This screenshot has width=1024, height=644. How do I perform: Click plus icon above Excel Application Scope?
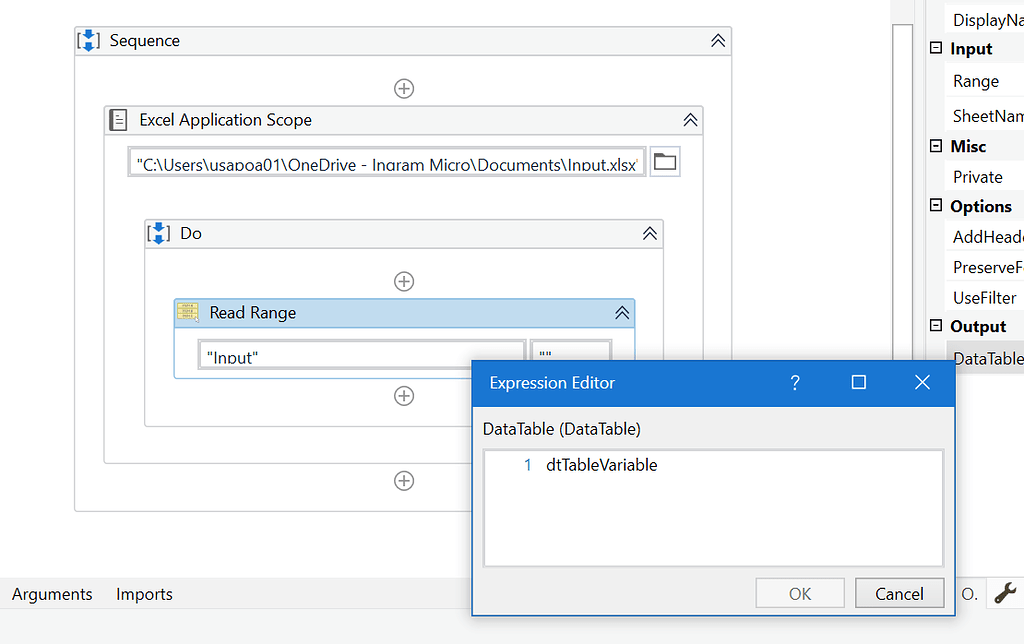404,88
